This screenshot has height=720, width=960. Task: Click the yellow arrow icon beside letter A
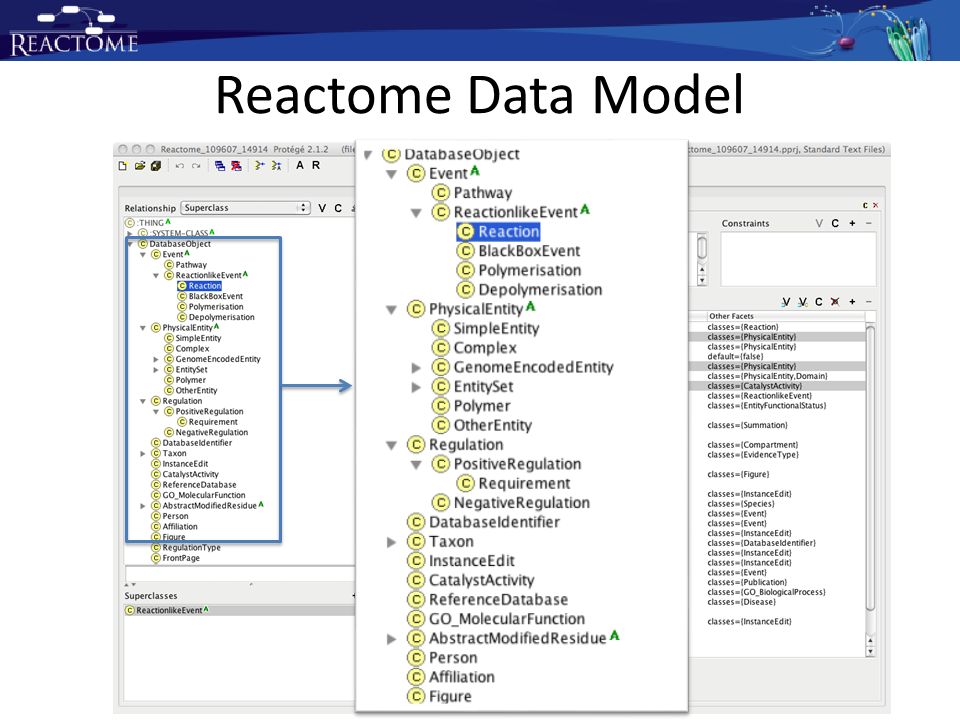276,165
